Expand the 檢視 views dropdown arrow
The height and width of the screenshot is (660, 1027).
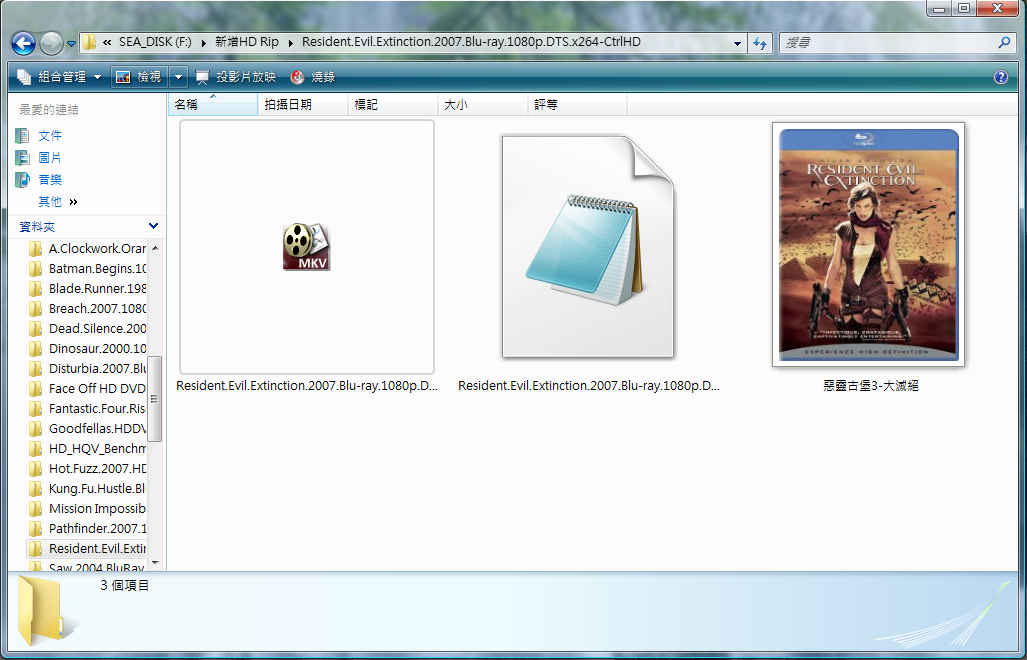[x=179, y=77]
